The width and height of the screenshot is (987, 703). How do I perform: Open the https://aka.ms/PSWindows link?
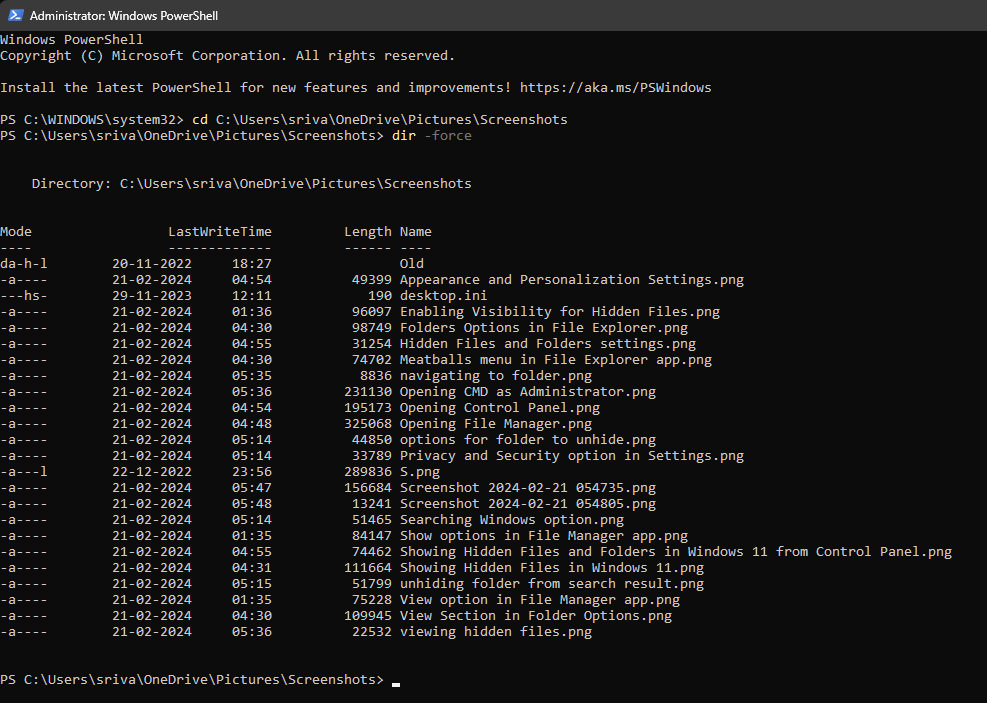pyautogui.click(x=615, y=88)
